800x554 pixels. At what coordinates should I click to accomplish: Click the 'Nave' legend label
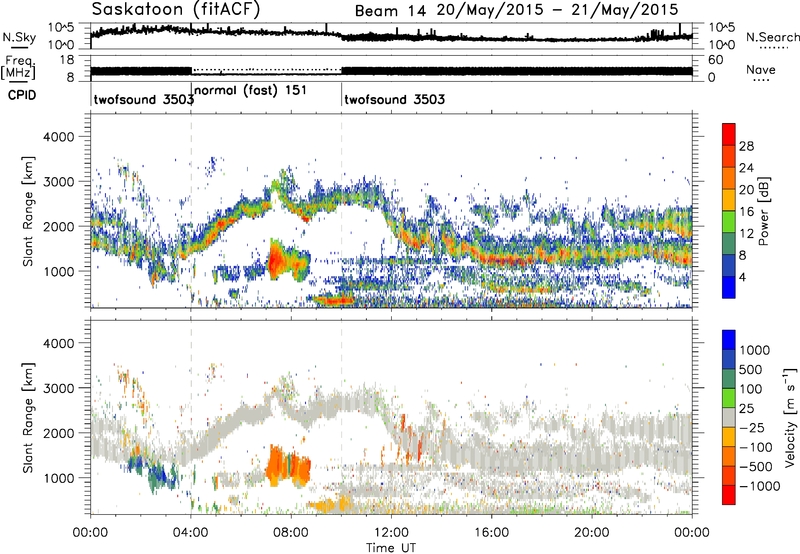tap(760, 70)
